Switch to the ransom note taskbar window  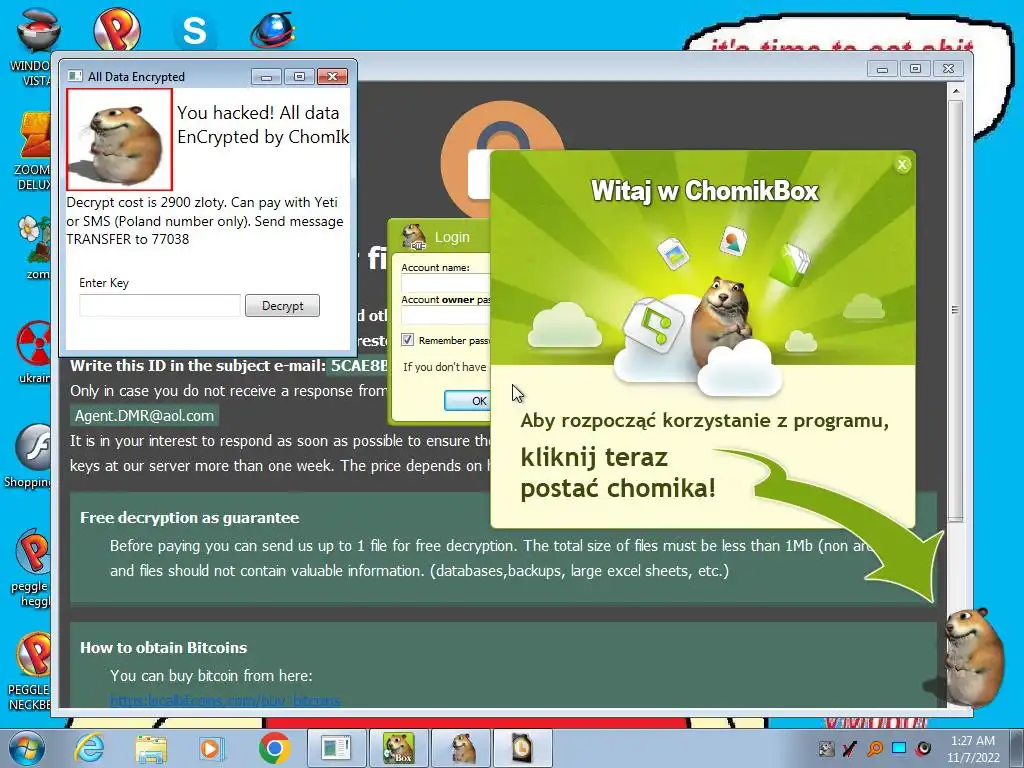pyautogui.click(x=336, y=748)
